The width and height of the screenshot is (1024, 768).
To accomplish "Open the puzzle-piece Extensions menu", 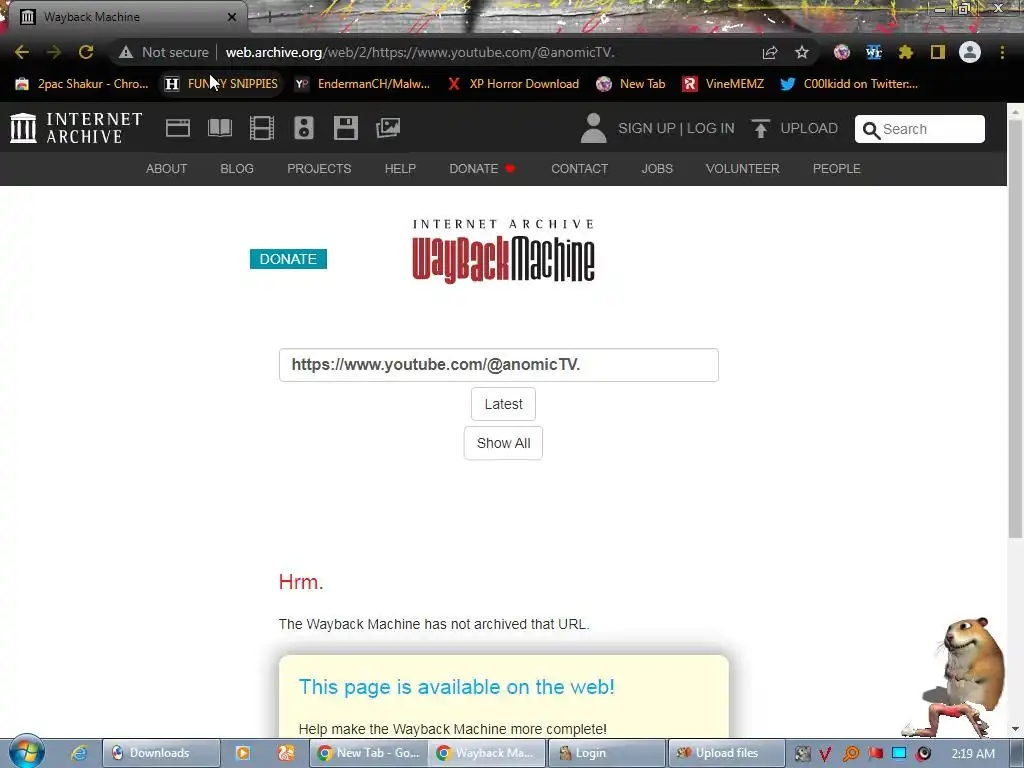I will tap(906, 52).
